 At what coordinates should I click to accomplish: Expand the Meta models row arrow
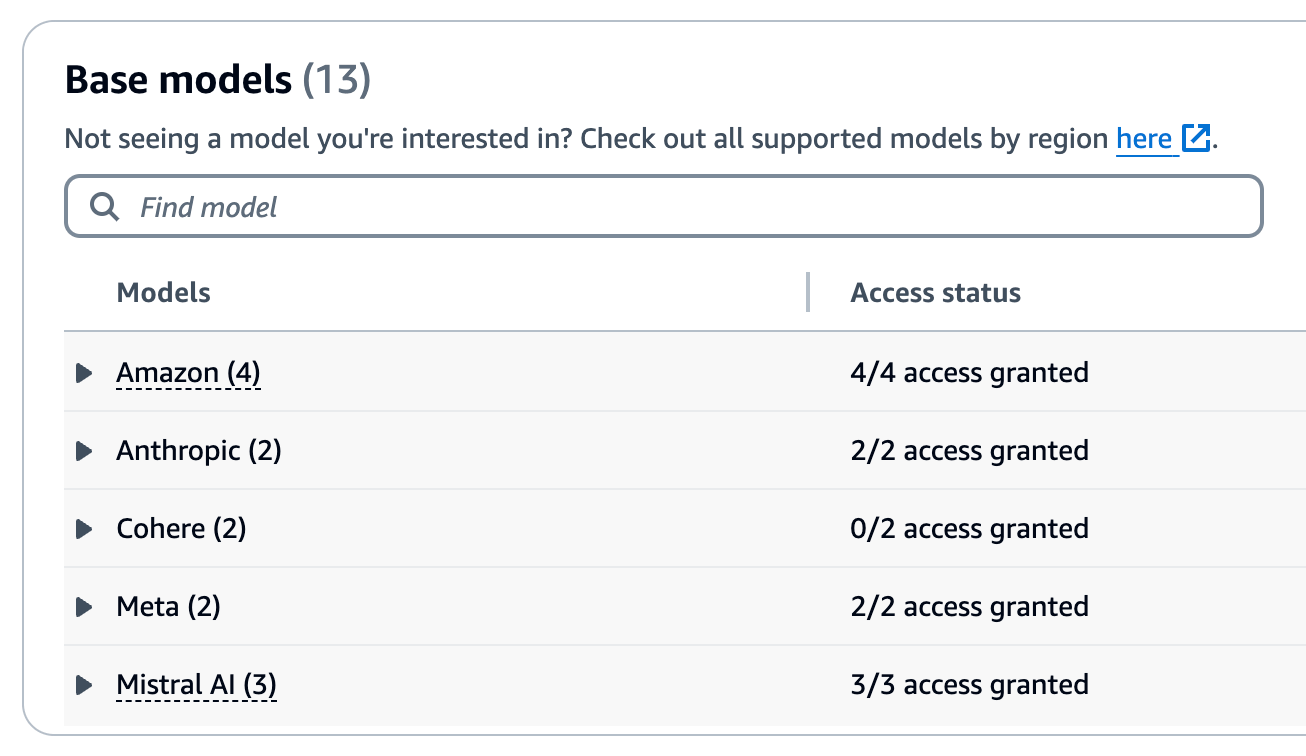pyautogui.click(x=84, y=607)
